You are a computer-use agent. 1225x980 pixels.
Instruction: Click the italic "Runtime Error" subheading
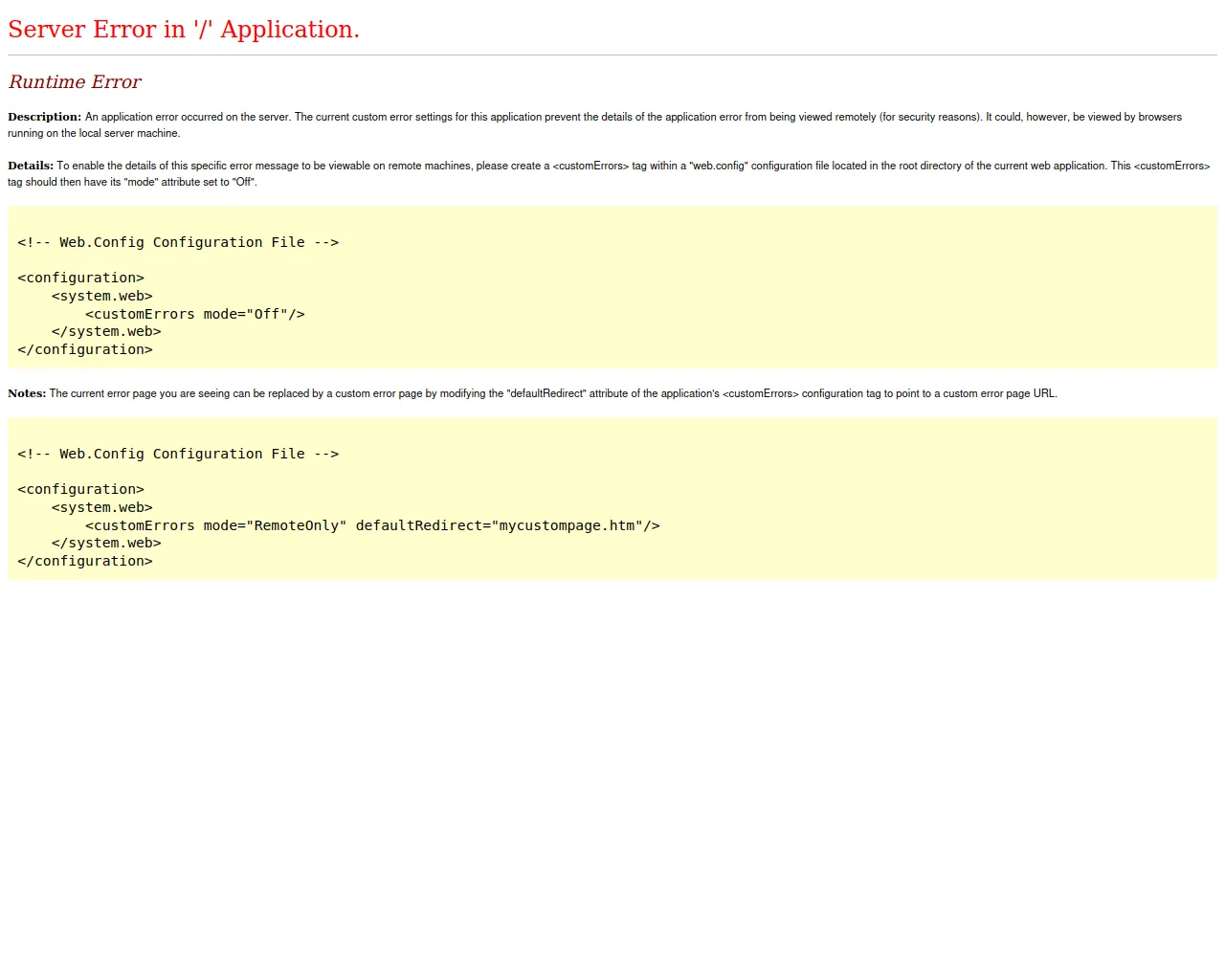click(x=75, y=82)
